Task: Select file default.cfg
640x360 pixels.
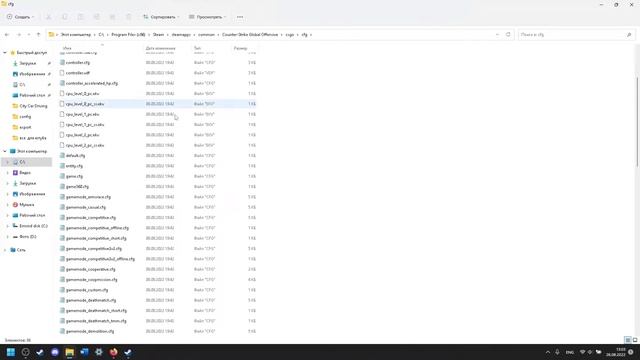Action: [x=75, y=156]
